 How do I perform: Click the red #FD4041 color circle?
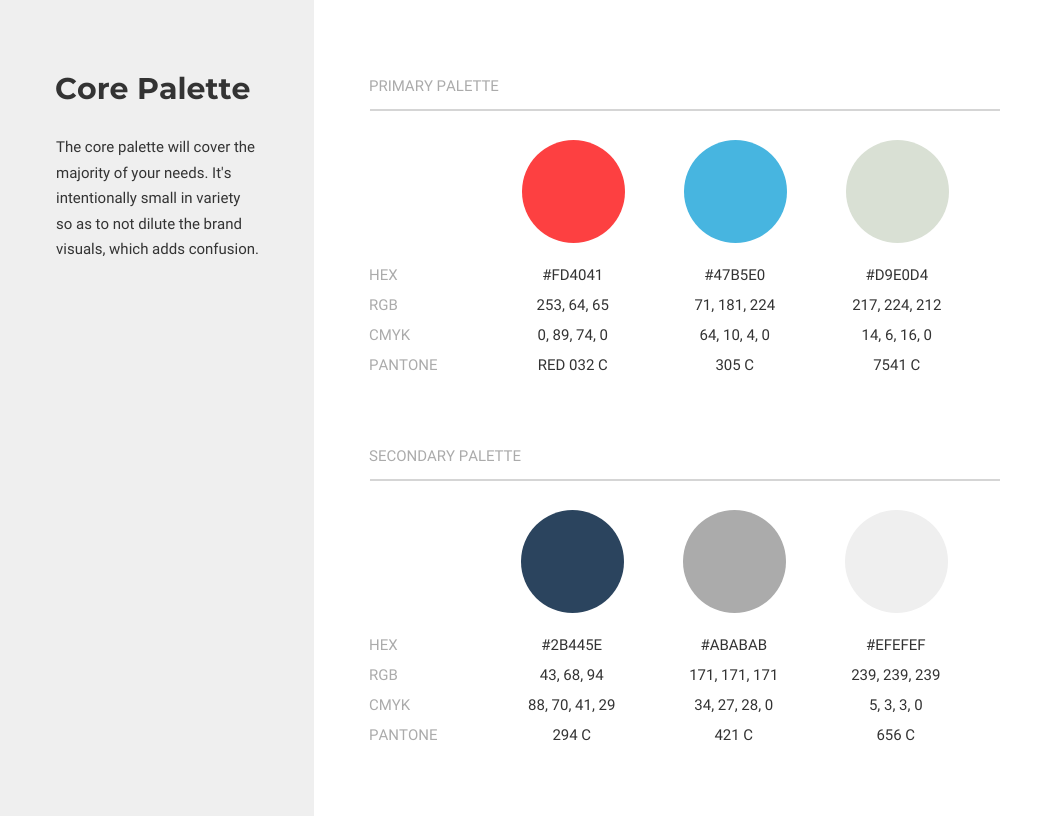[573, 191]
